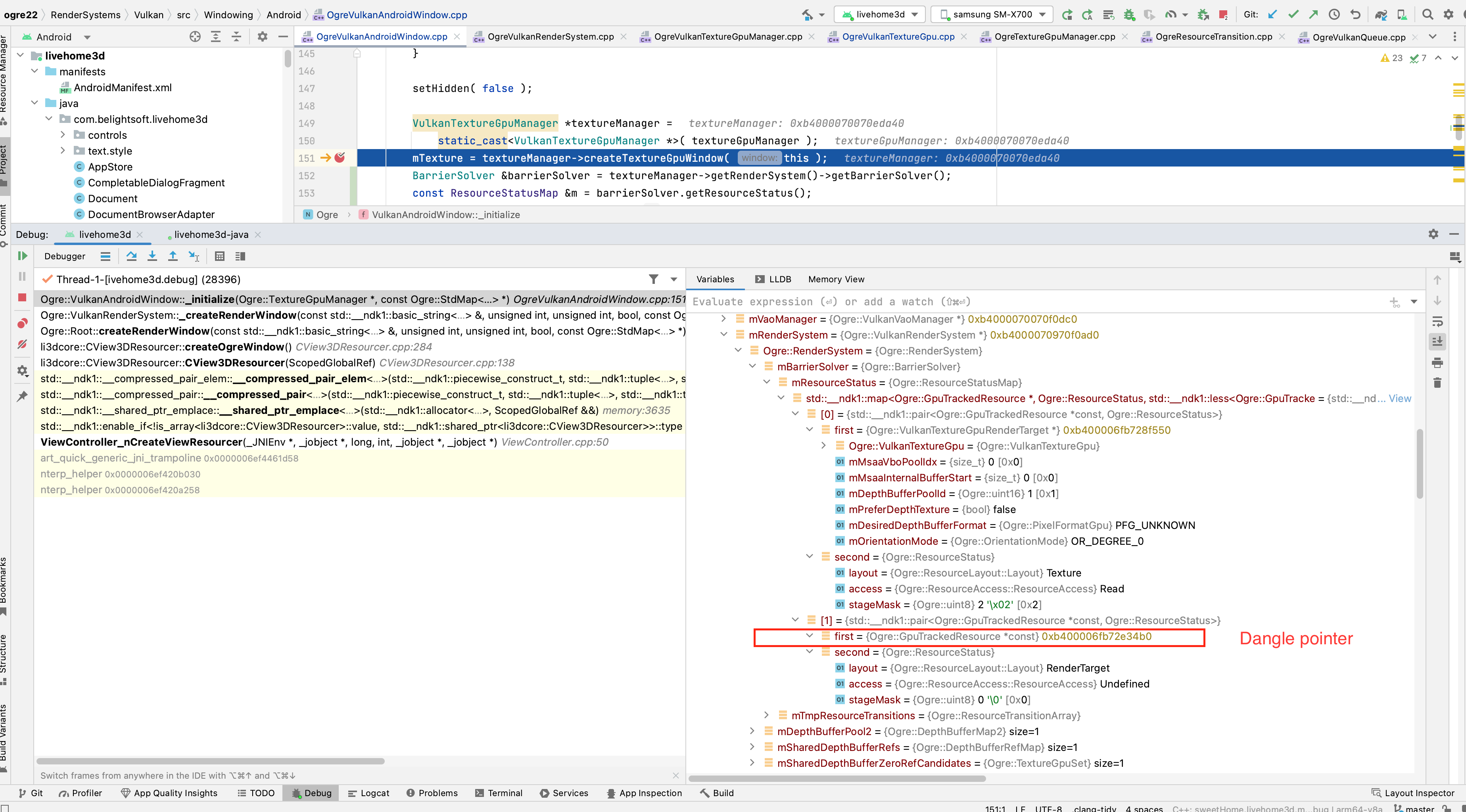Resume the debugged program
This screenshot has height=812, width=1466.
tap(22, 256)
